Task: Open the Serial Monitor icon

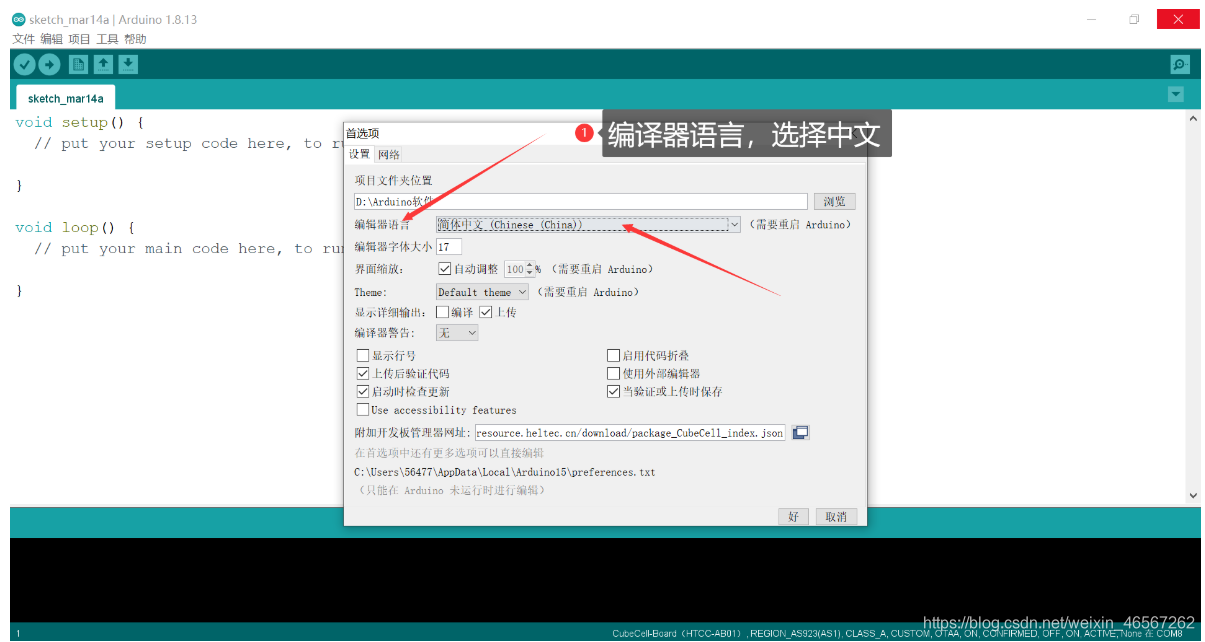Action: pyautogui.click(x=1180, y=64)
